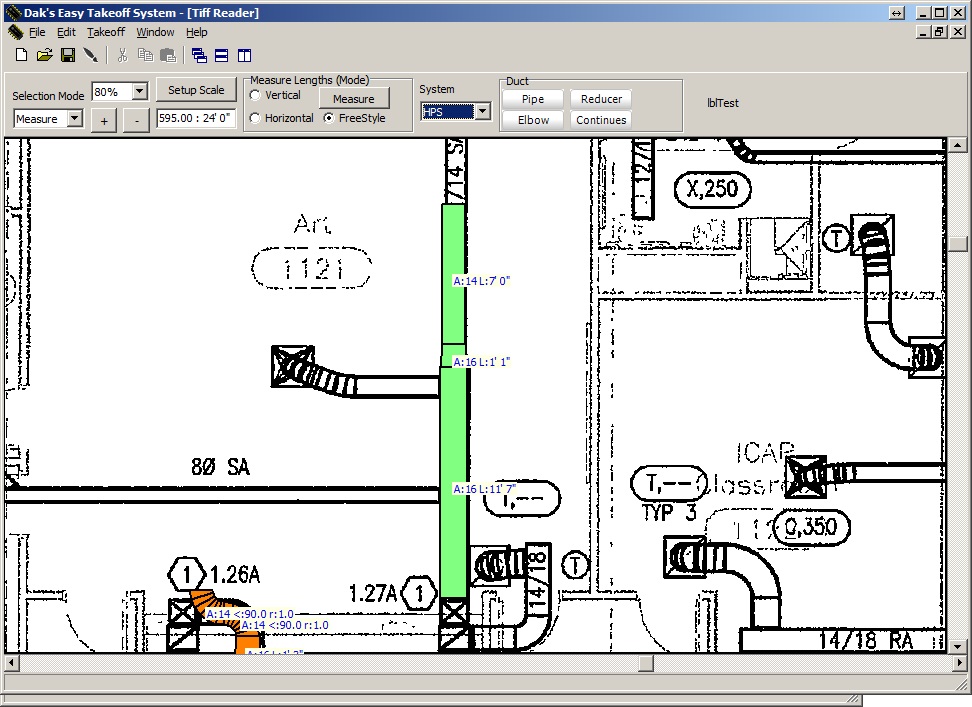This screenshot has height=707, width=972.
Task: Expand the Measure selection mode dropdown
Action: (x=74, y=119)
